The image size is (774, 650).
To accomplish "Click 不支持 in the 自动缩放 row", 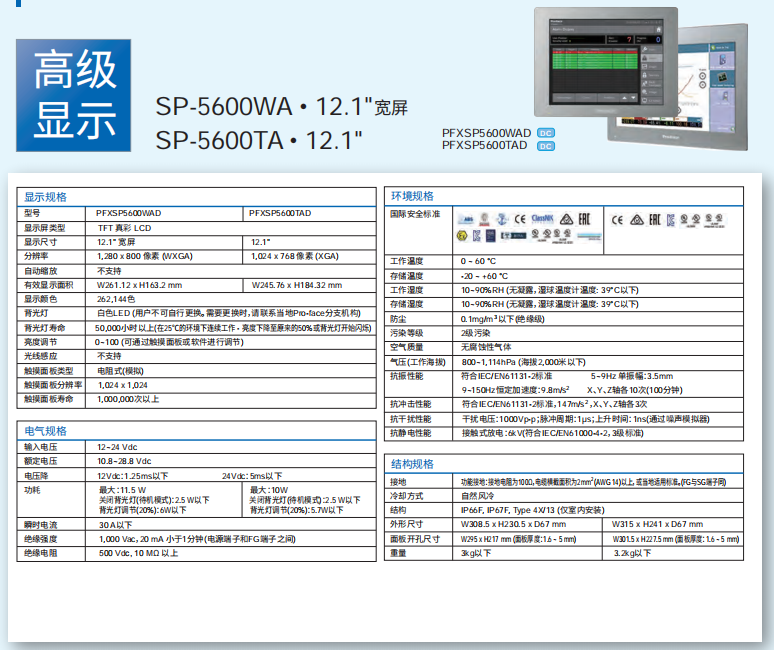I will pyautogui.click(x=109, y=271).
